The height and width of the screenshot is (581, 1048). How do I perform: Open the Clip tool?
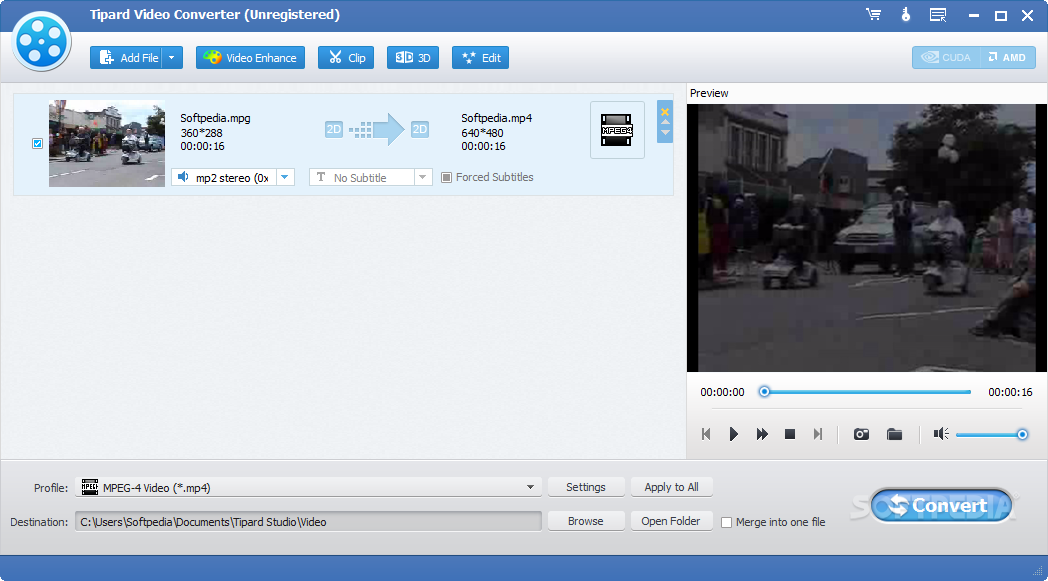click(346, 57)
